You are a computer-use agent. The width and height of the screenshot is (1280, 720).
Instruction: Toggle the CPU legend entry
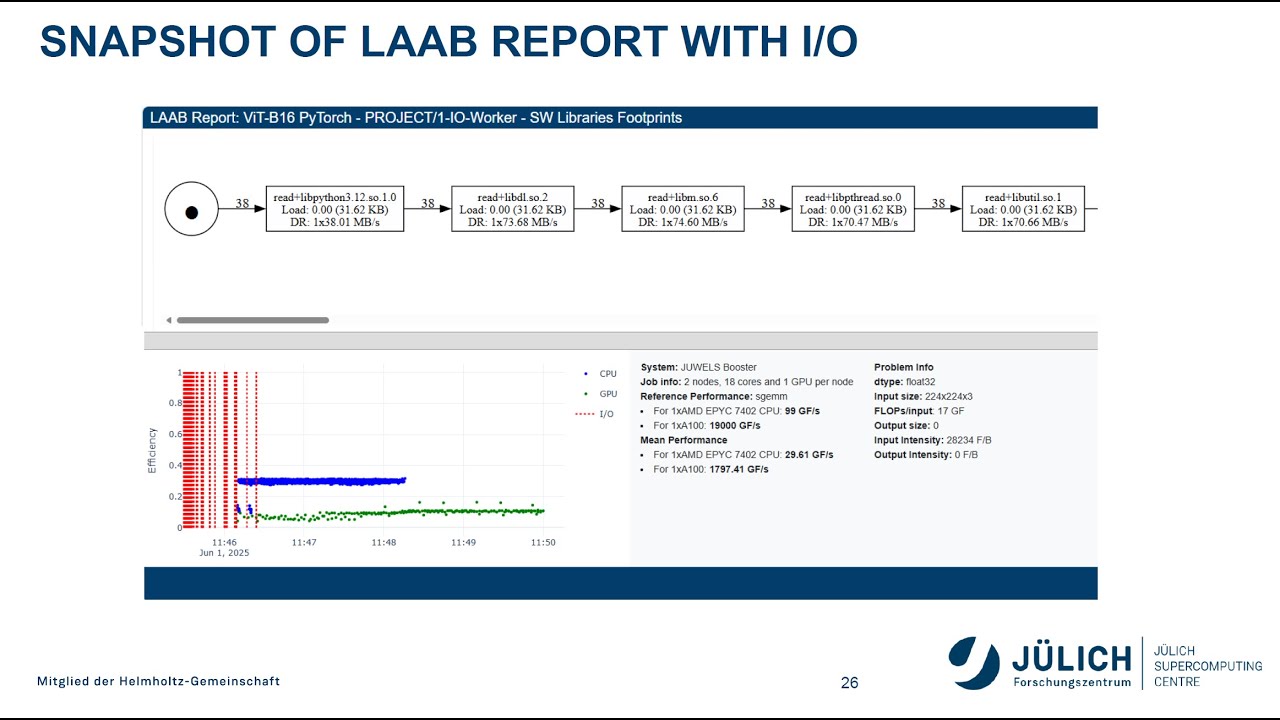[599, 374]
